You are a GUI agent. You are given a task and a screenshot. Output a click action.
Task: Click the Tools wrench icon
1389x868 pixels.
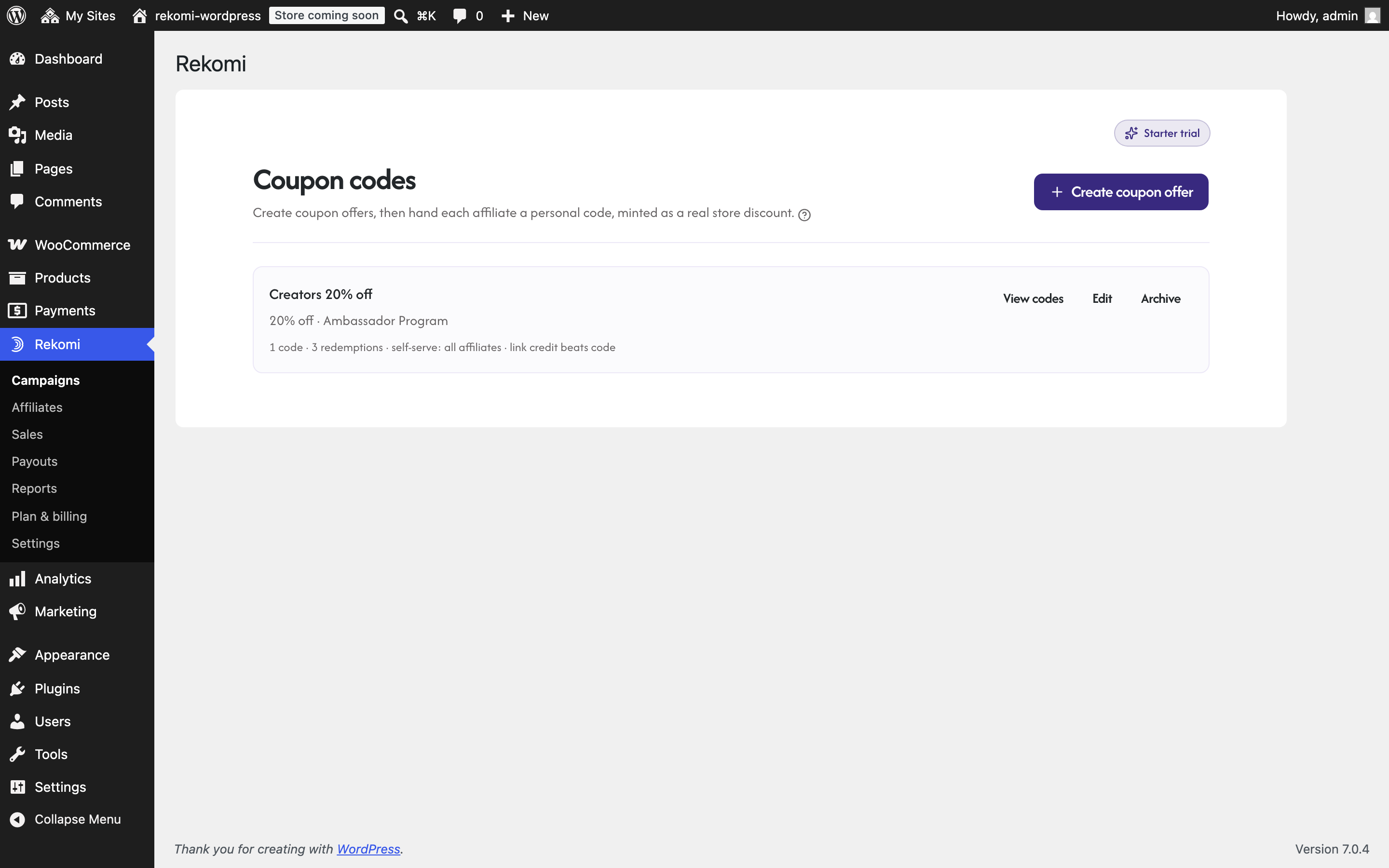17,754
